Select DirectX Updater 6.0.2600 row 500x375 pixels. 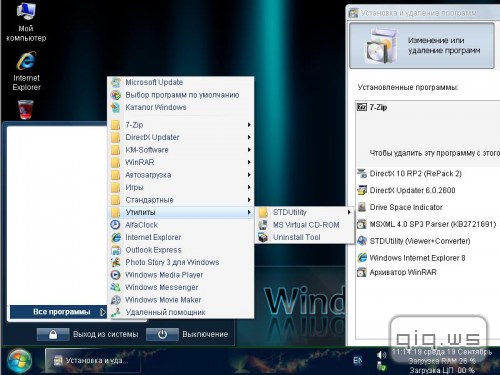[x=428, y=190]
